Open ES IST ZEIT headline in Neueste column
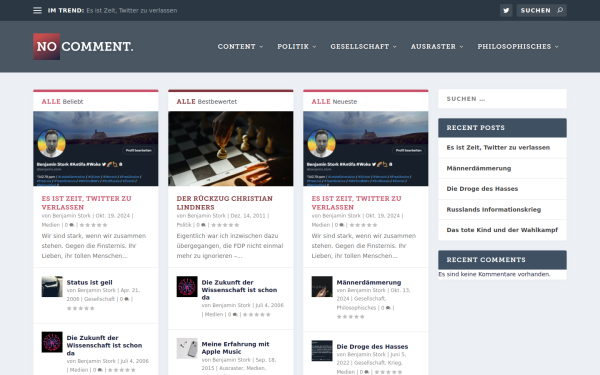The width and height of the screenshot is (600, 375). click(x=356, y=203)
